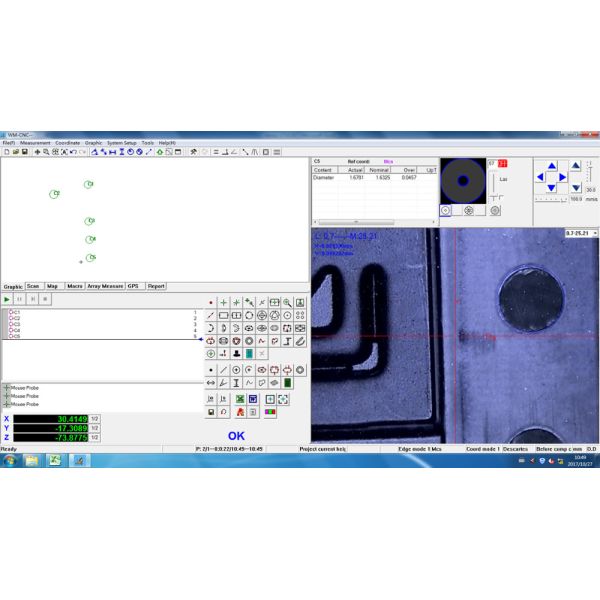Click the Undo arrow in the toolbar
The width and height of the screenshot is (600, 600).
[74, 152]
